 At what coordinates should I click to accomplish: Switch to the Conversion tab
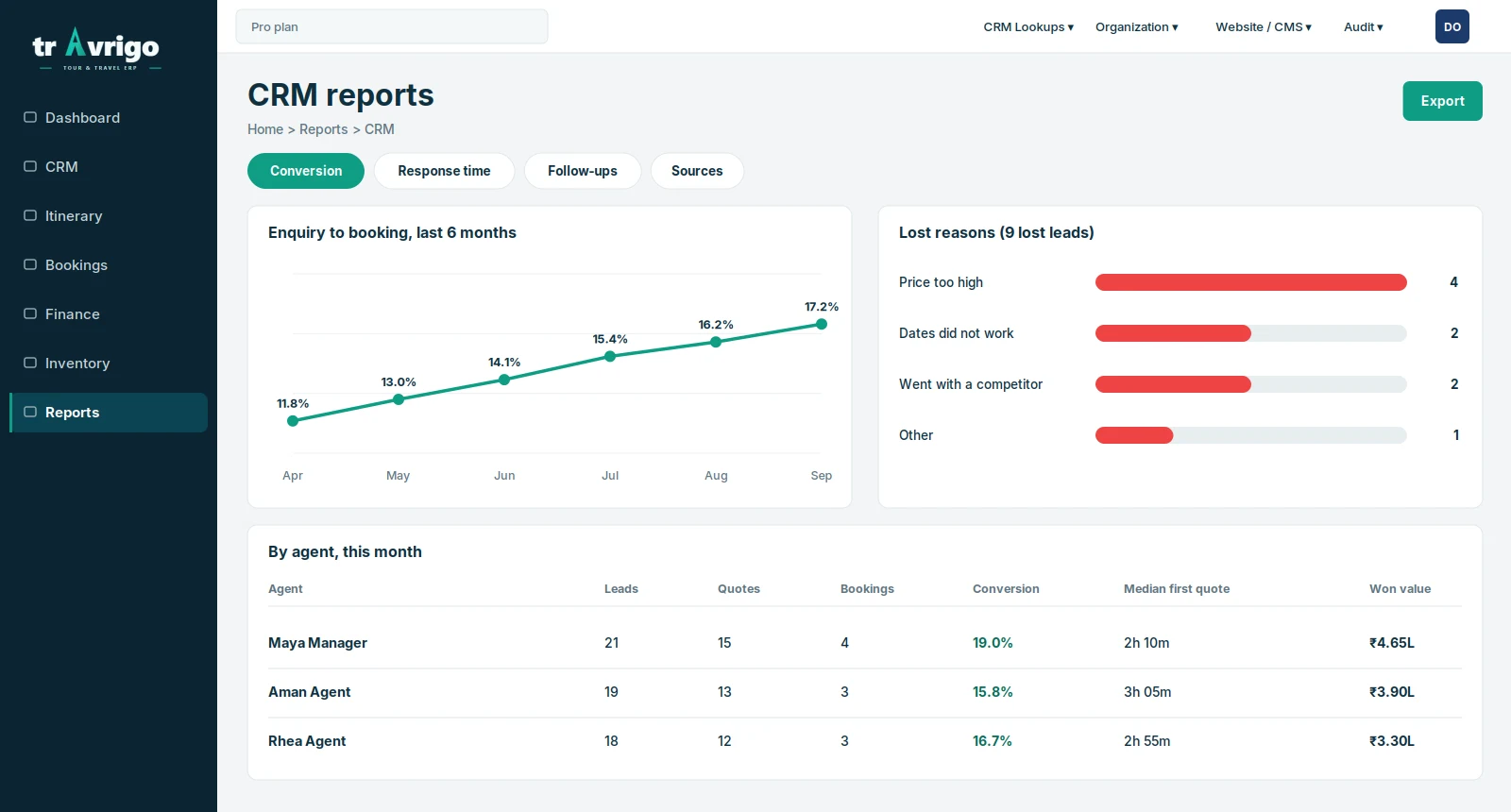click(x=306, y=171)
